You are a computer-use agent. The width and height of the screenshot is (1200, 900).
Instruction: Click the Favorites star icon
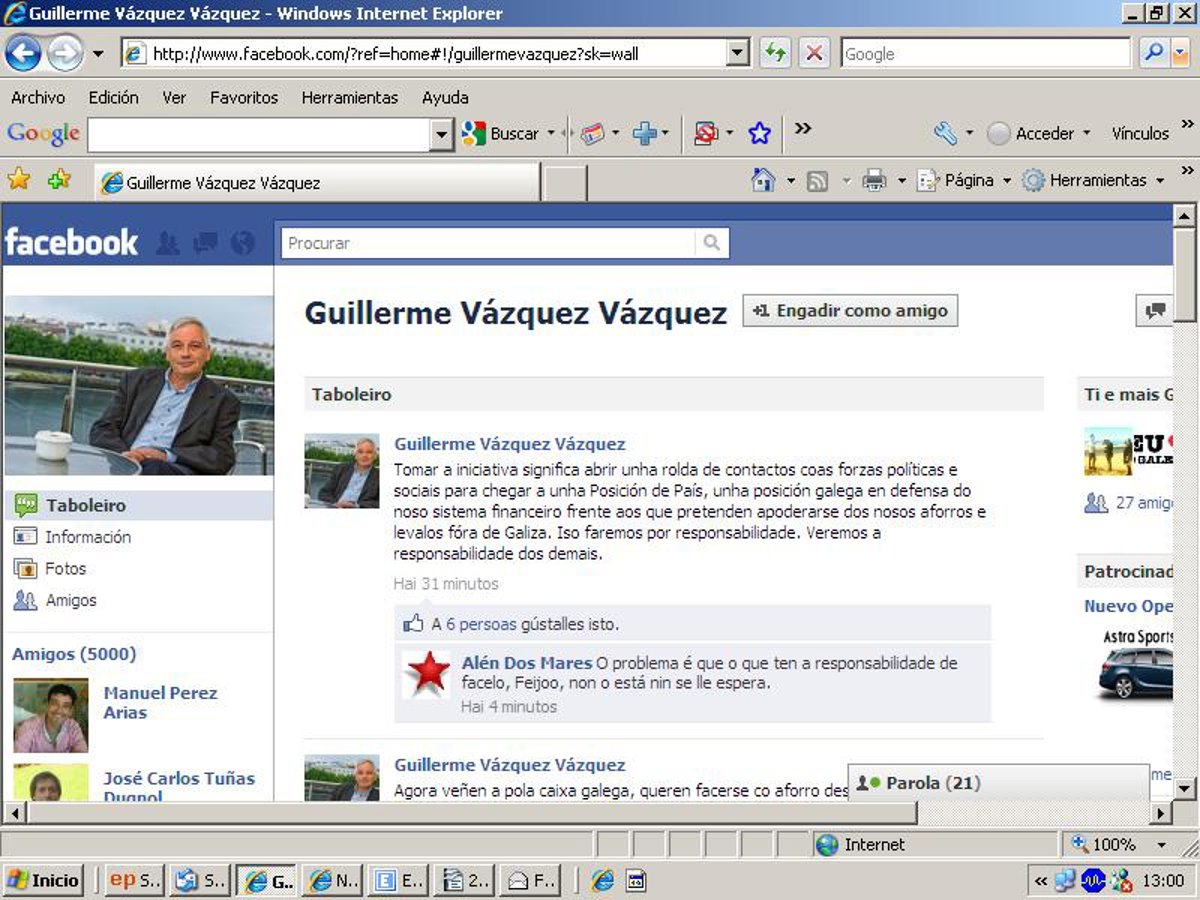point(18,179)
